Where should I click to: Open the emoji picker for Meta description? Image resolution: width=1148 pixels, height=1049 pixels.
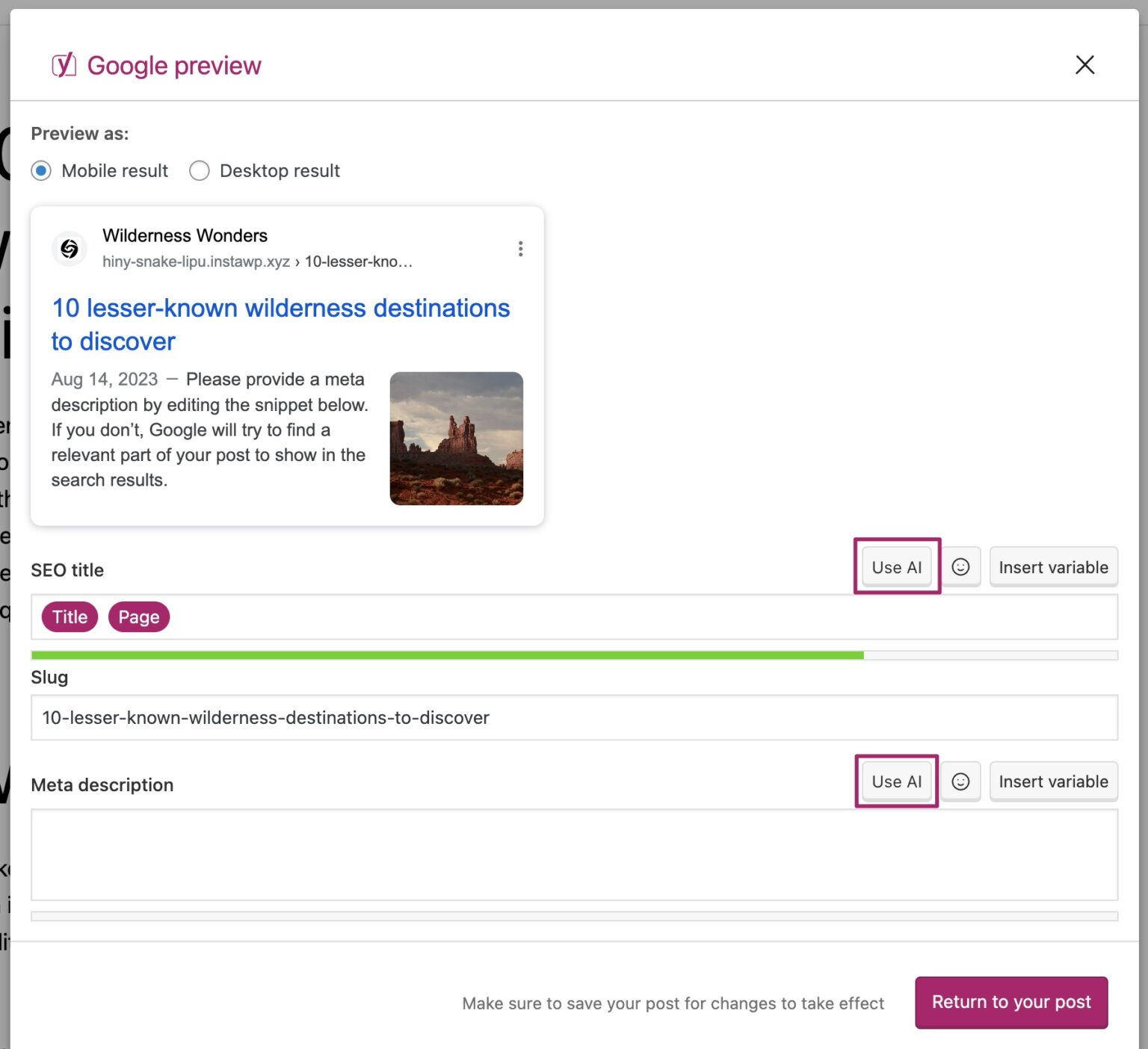[x=960, y=782]
